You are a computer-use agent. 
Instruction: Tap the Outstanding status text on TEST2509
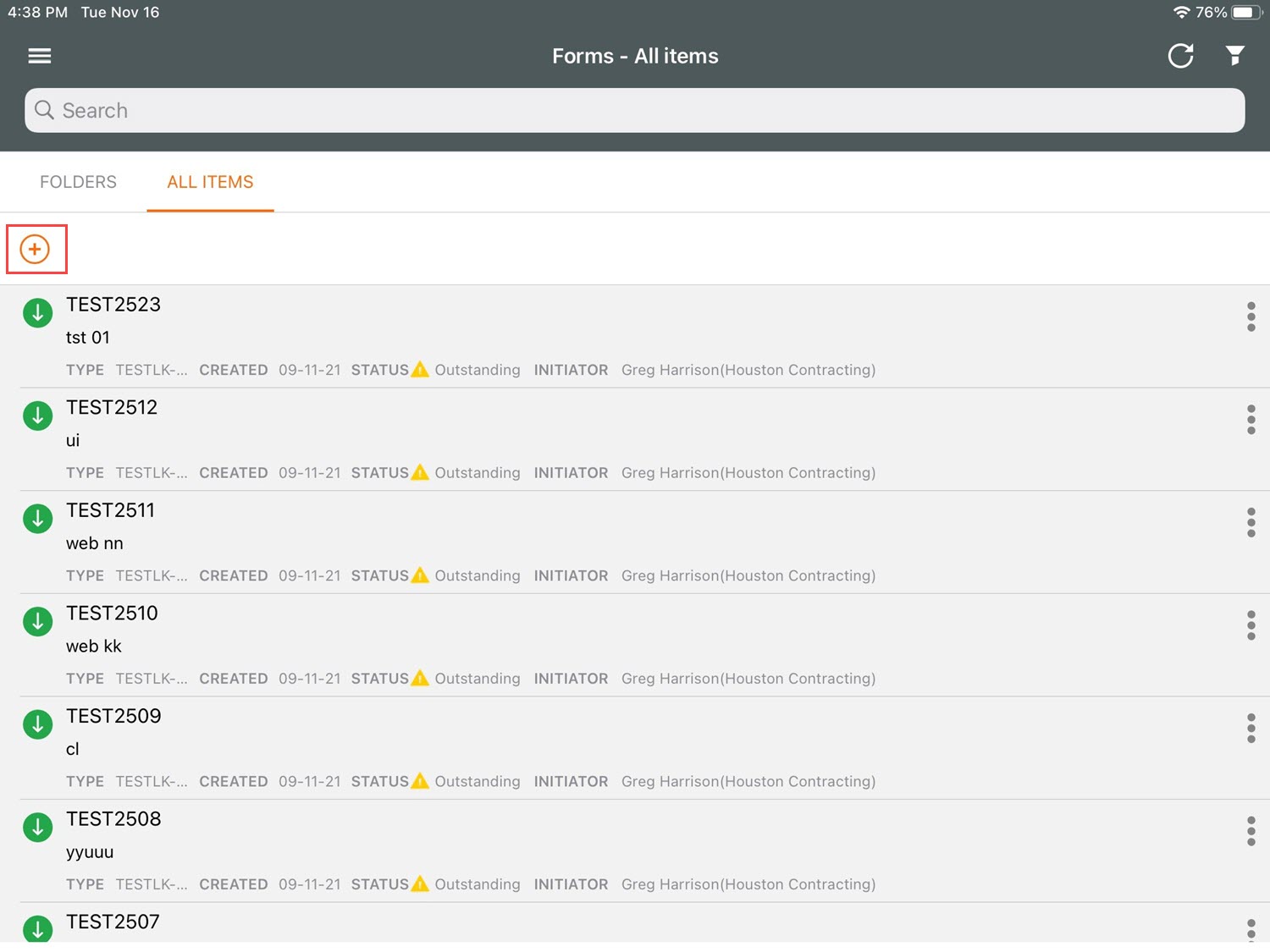tap(478, 781)
